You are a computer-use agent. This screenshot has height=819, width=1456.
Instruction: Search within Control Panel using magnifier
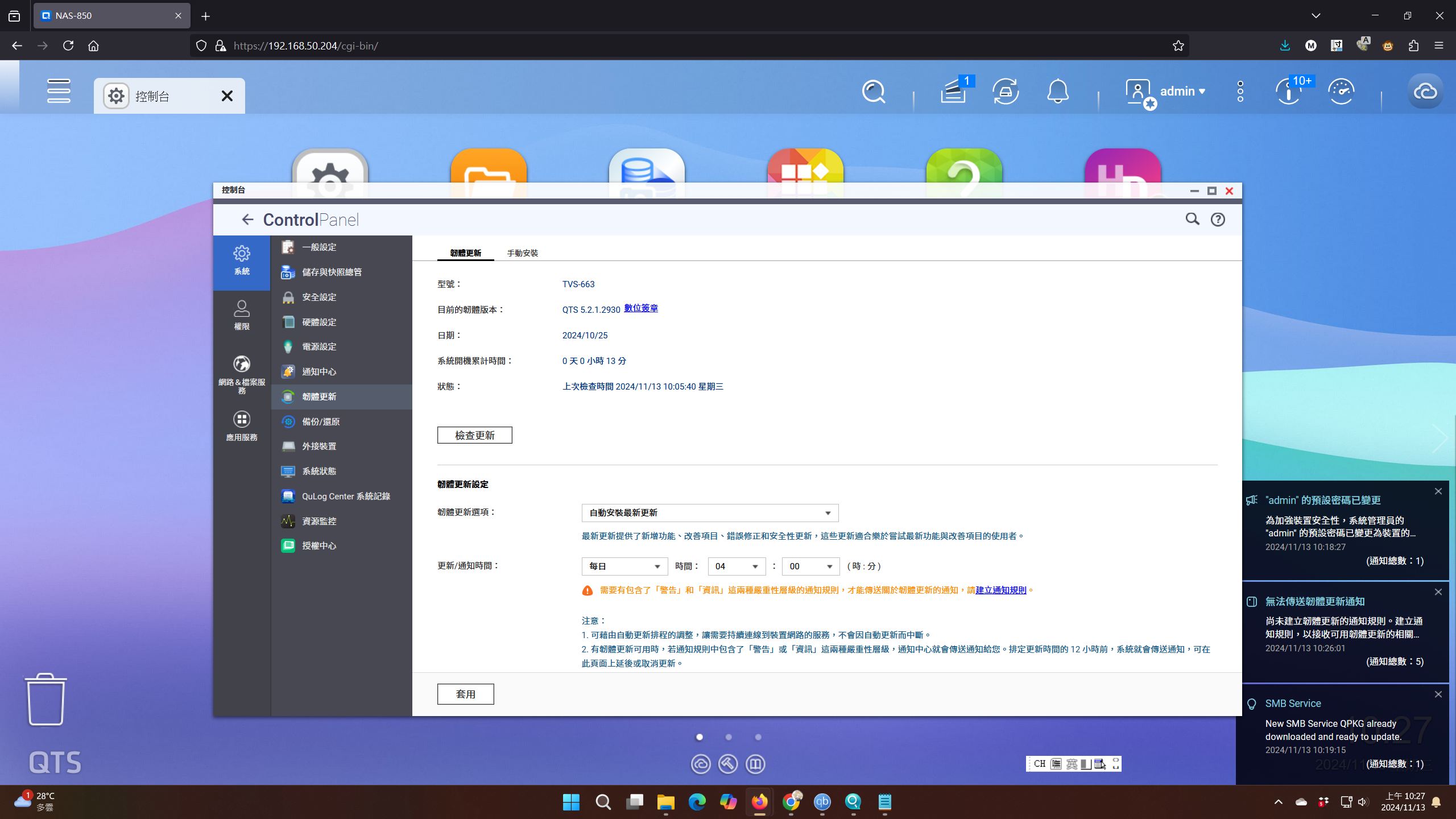1193,219
